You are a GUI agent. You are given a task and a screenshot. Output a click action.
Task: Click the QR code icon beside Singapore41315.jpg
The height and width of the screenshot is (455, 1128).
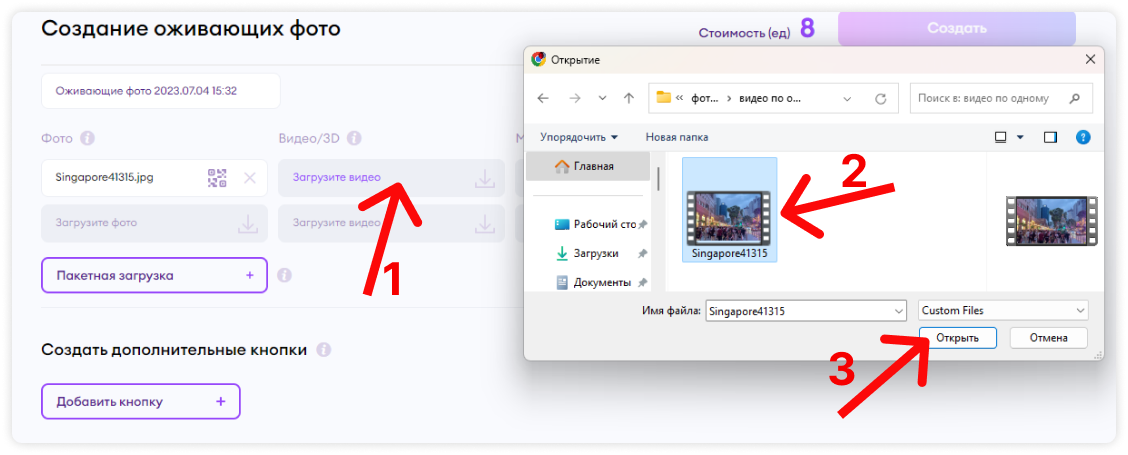(x=217, y=178)
